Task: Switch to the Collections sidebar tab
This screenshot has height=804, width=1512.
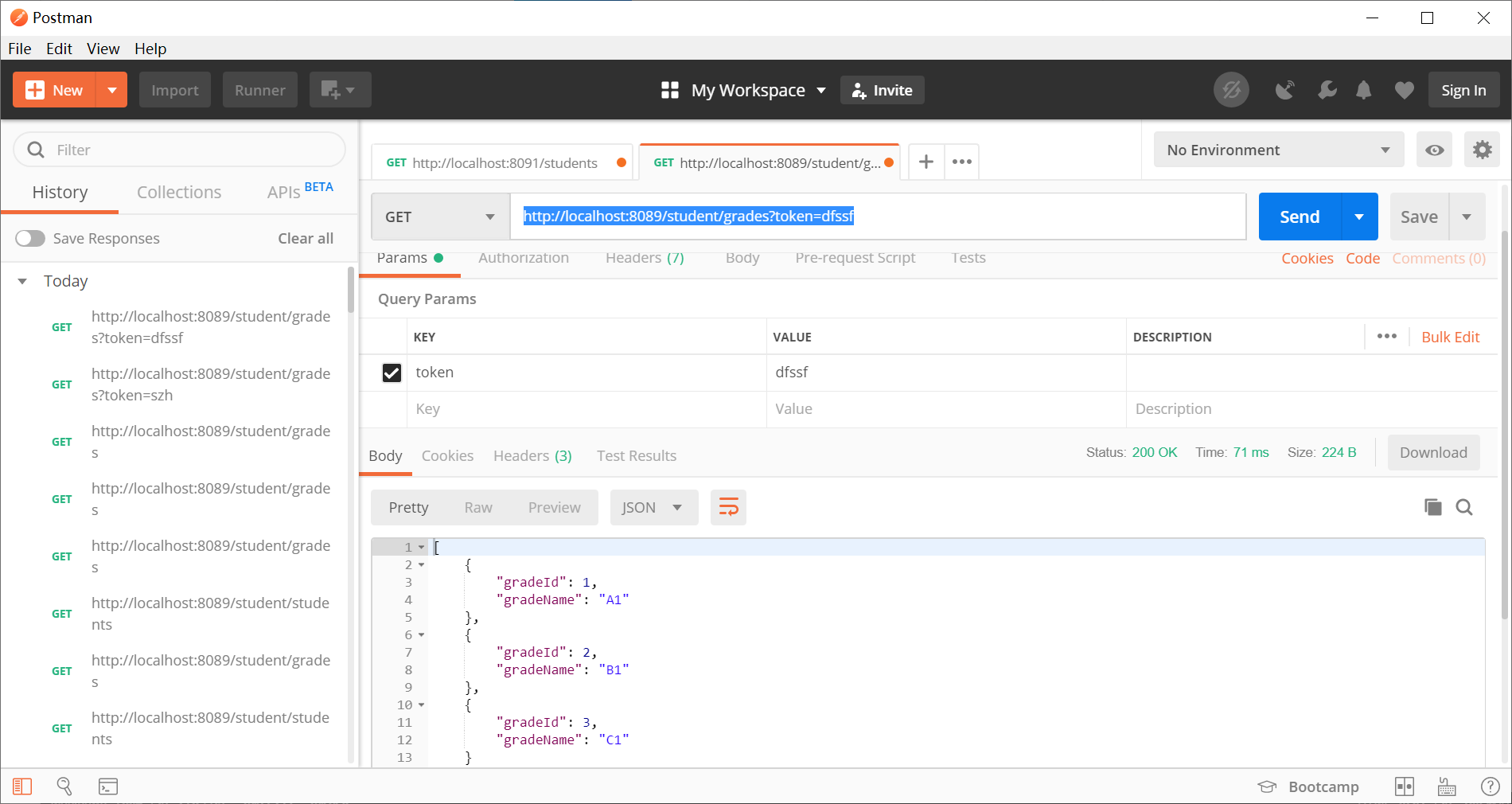Action: pyautogui.click(x=179, y=192)
